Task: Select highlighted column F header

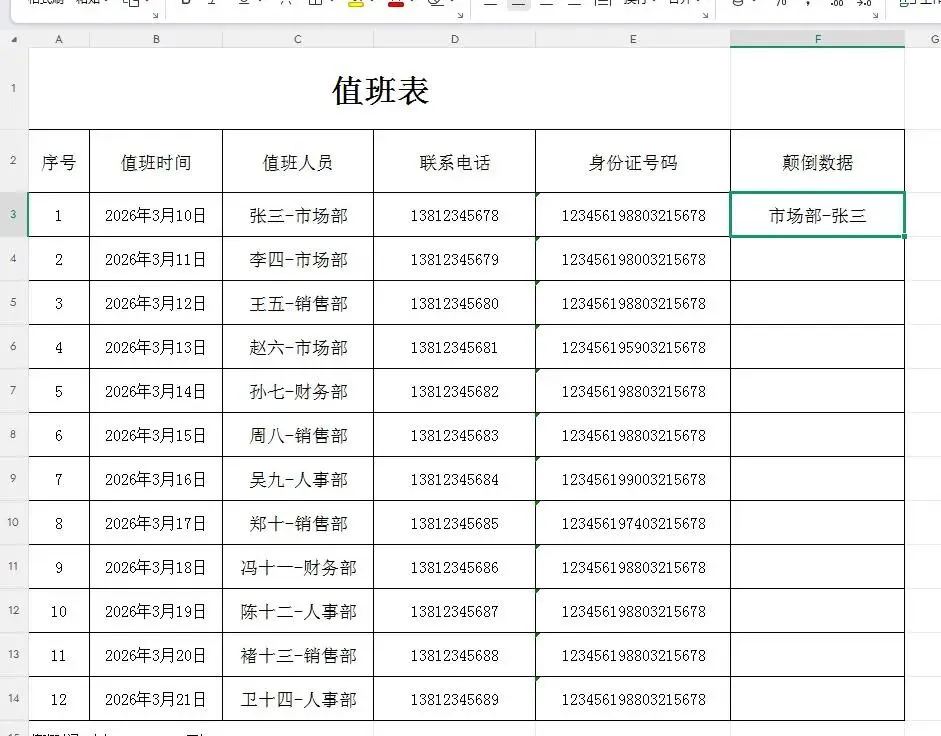Action: pos(817,39)
